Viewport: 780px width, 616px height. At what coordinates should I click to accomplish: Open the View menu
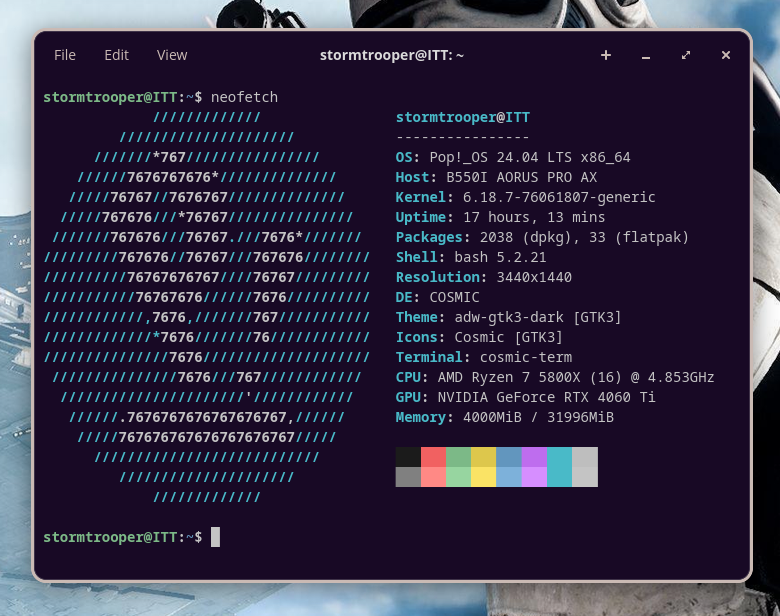pos(172,55)
